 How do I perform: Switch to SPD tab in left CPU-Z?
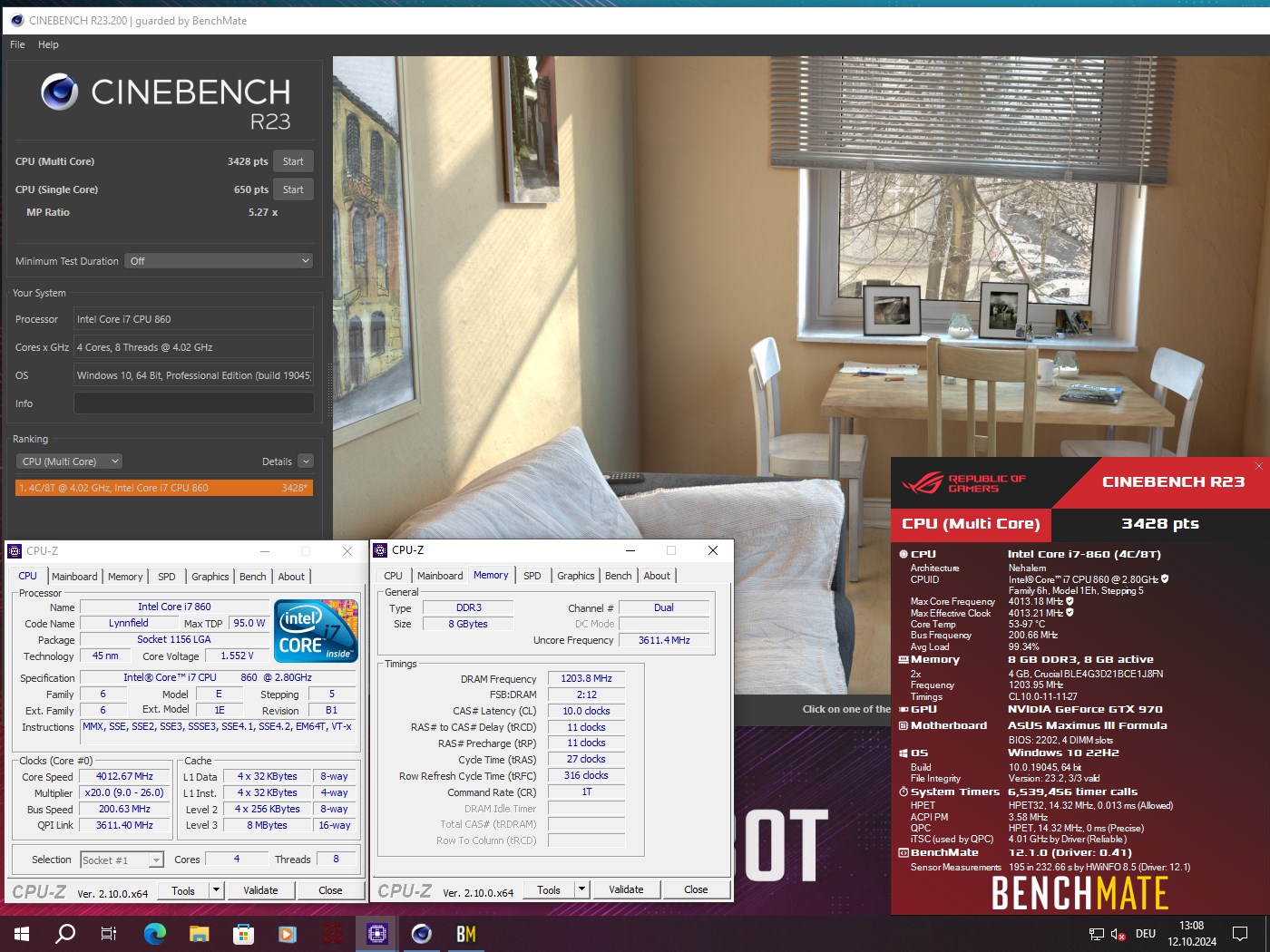pos(167,577)
